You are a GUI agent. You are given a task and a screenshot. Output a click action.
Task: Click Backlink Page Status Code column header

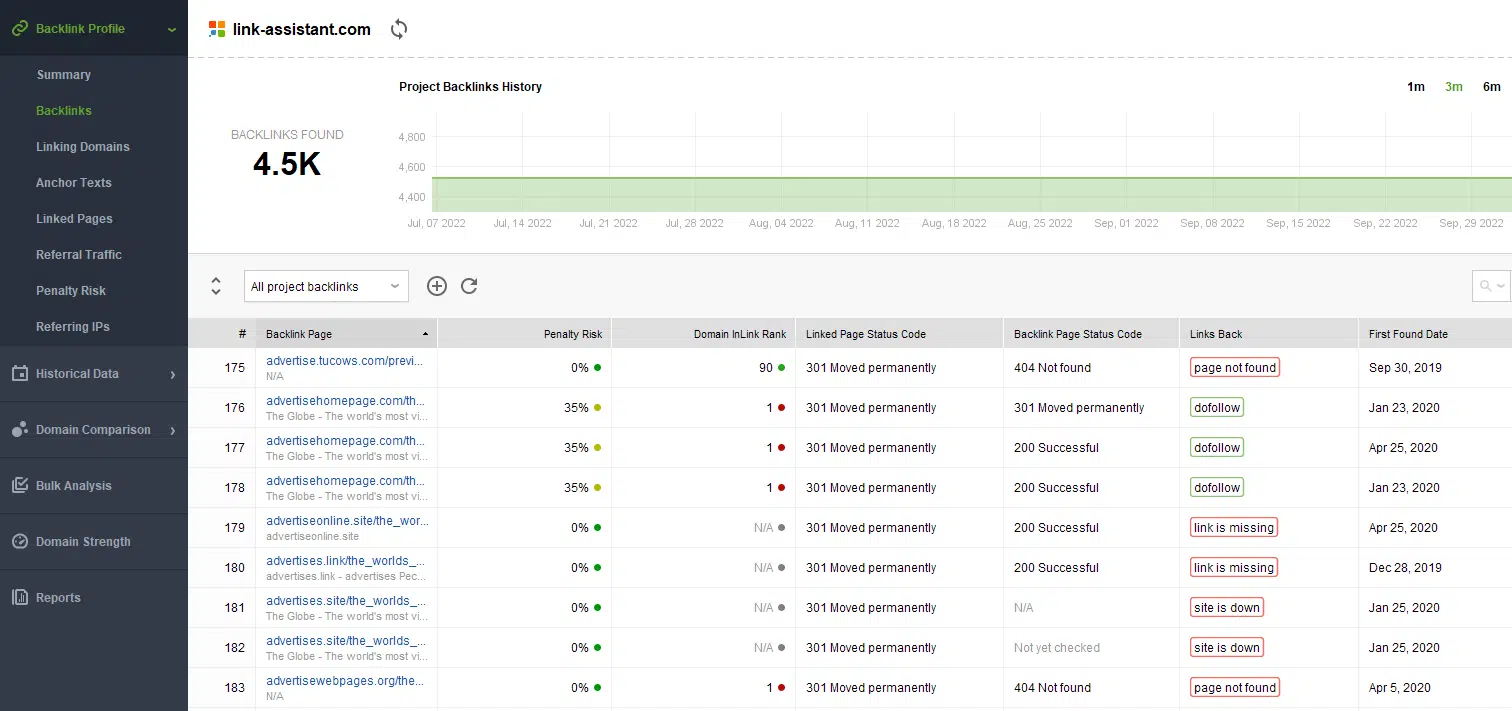pyautogui.click(x=1091, y=334)
